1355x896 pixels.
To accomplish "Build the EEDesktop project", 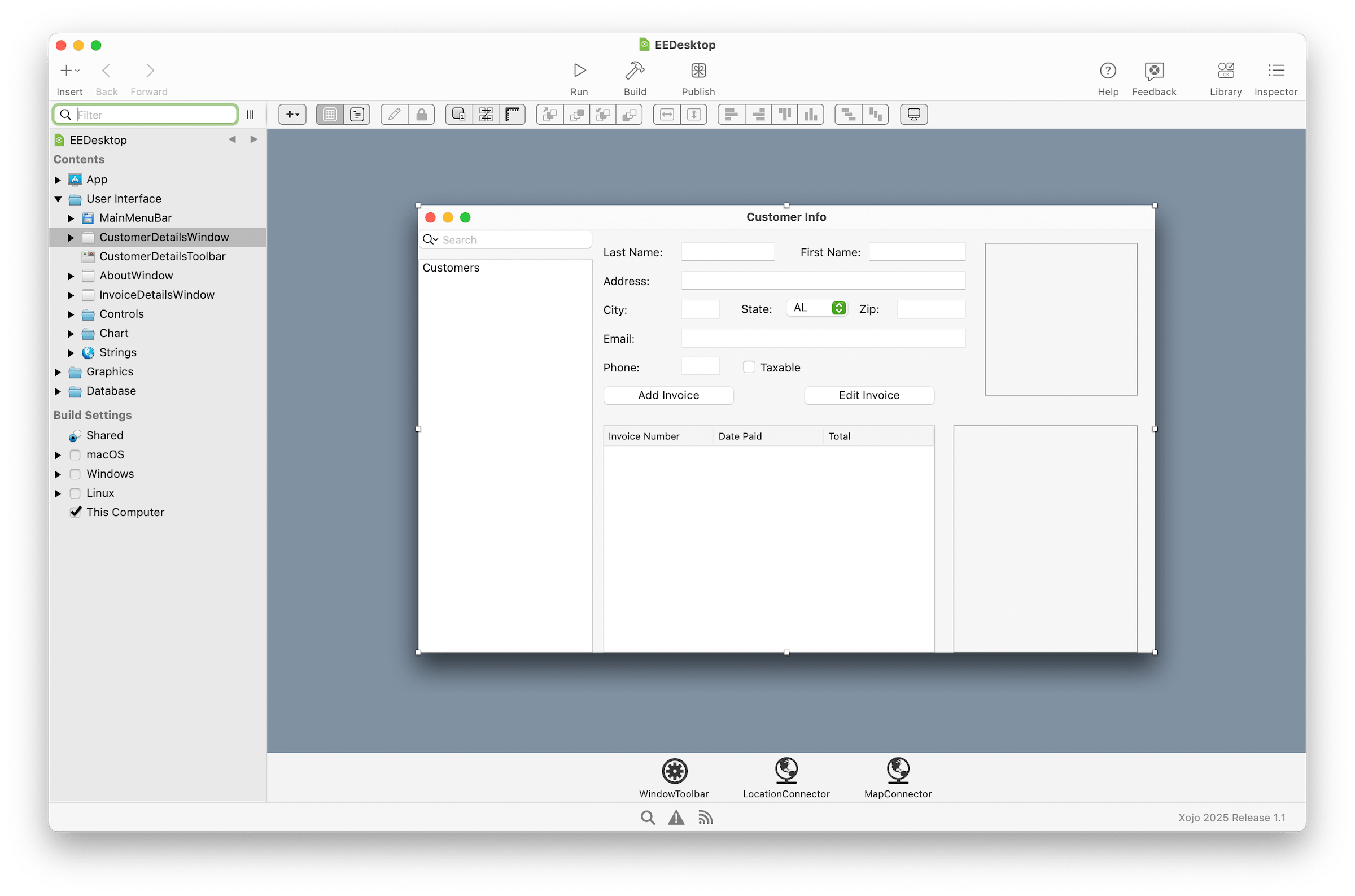I will (x=635, y=77).
